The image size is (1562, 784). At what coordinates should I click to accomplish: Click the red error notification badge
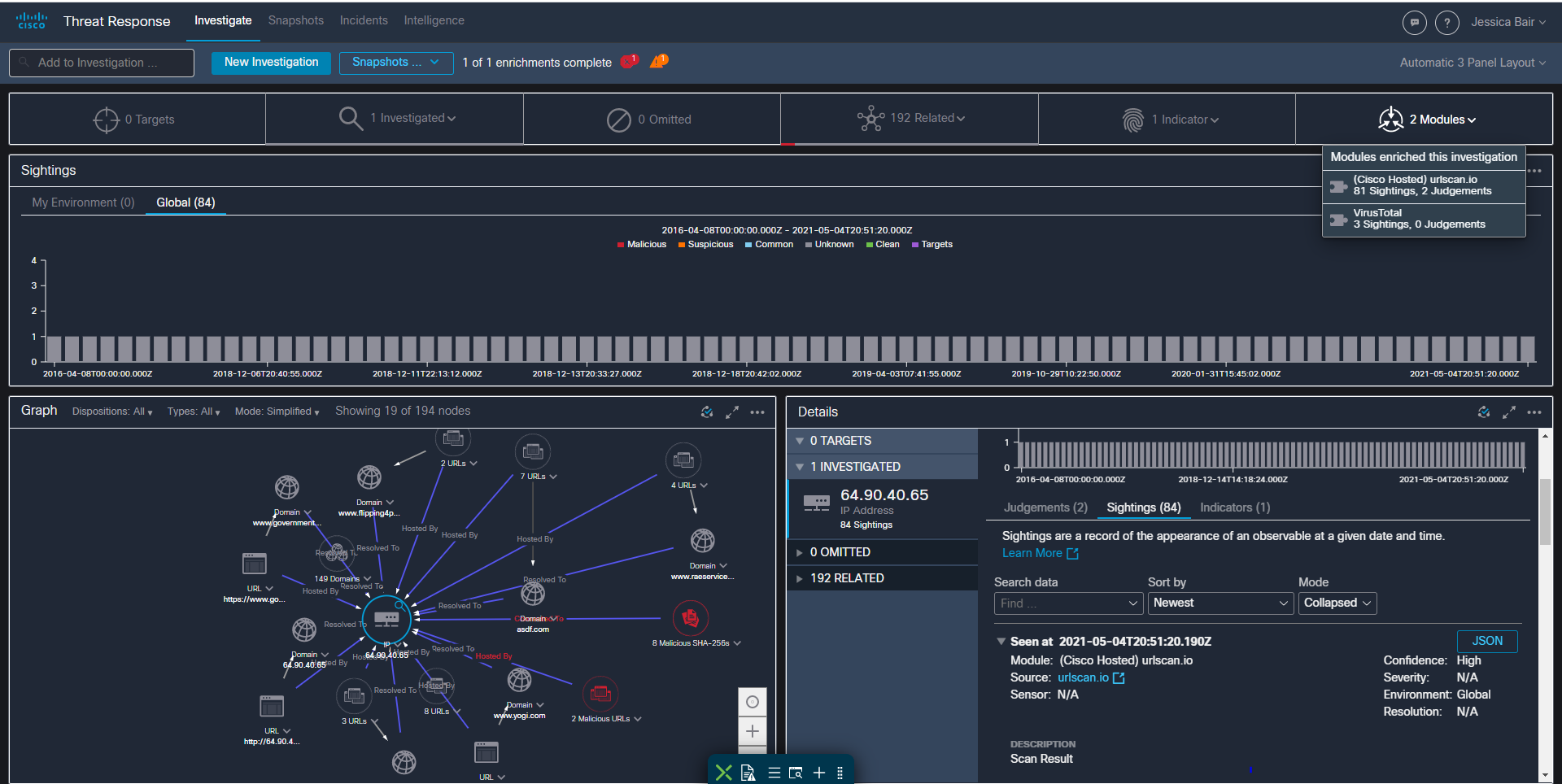tap(629, 62)
